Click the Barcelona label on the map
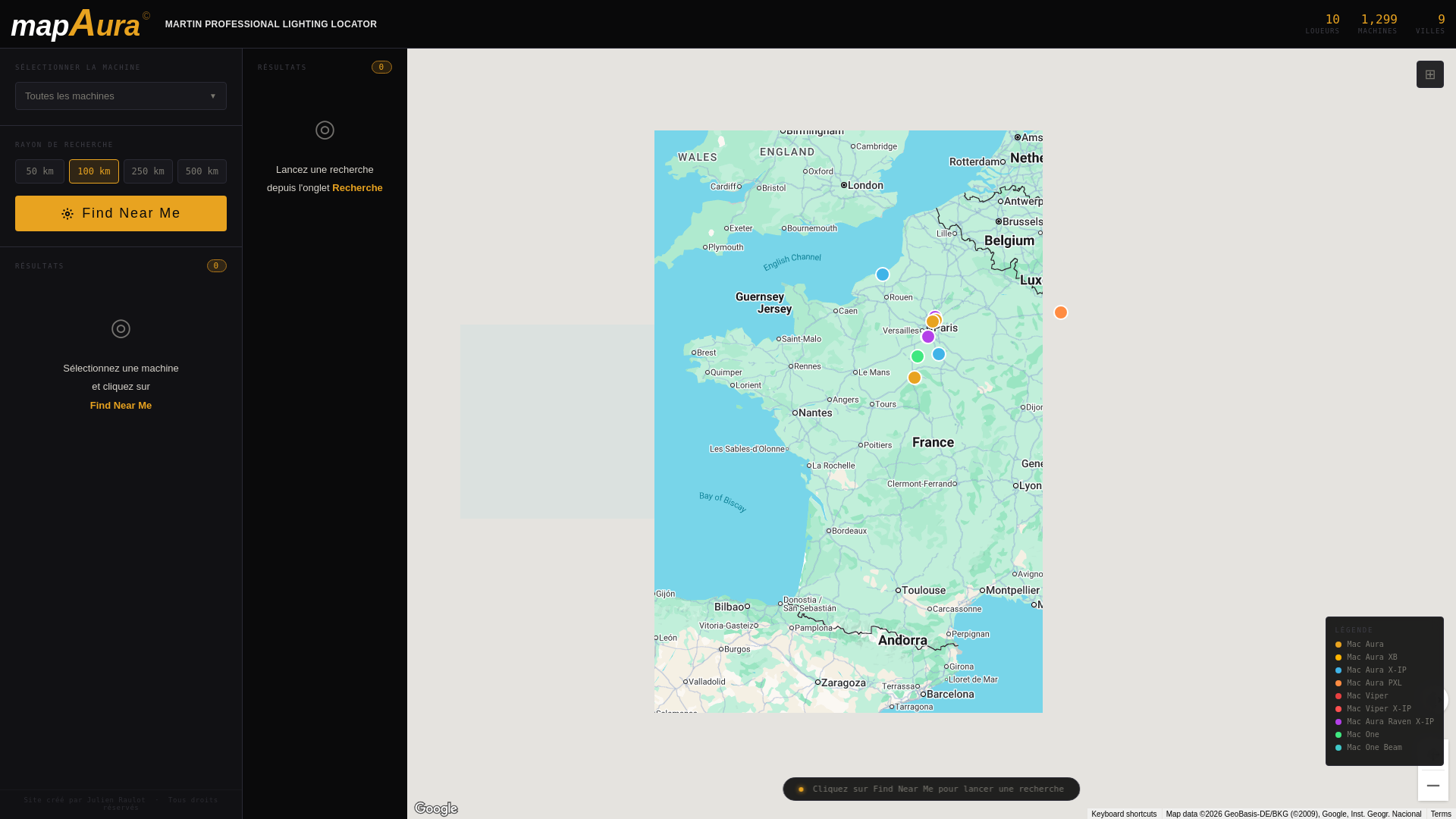The image size is (1456, 819). click(950, 694)
